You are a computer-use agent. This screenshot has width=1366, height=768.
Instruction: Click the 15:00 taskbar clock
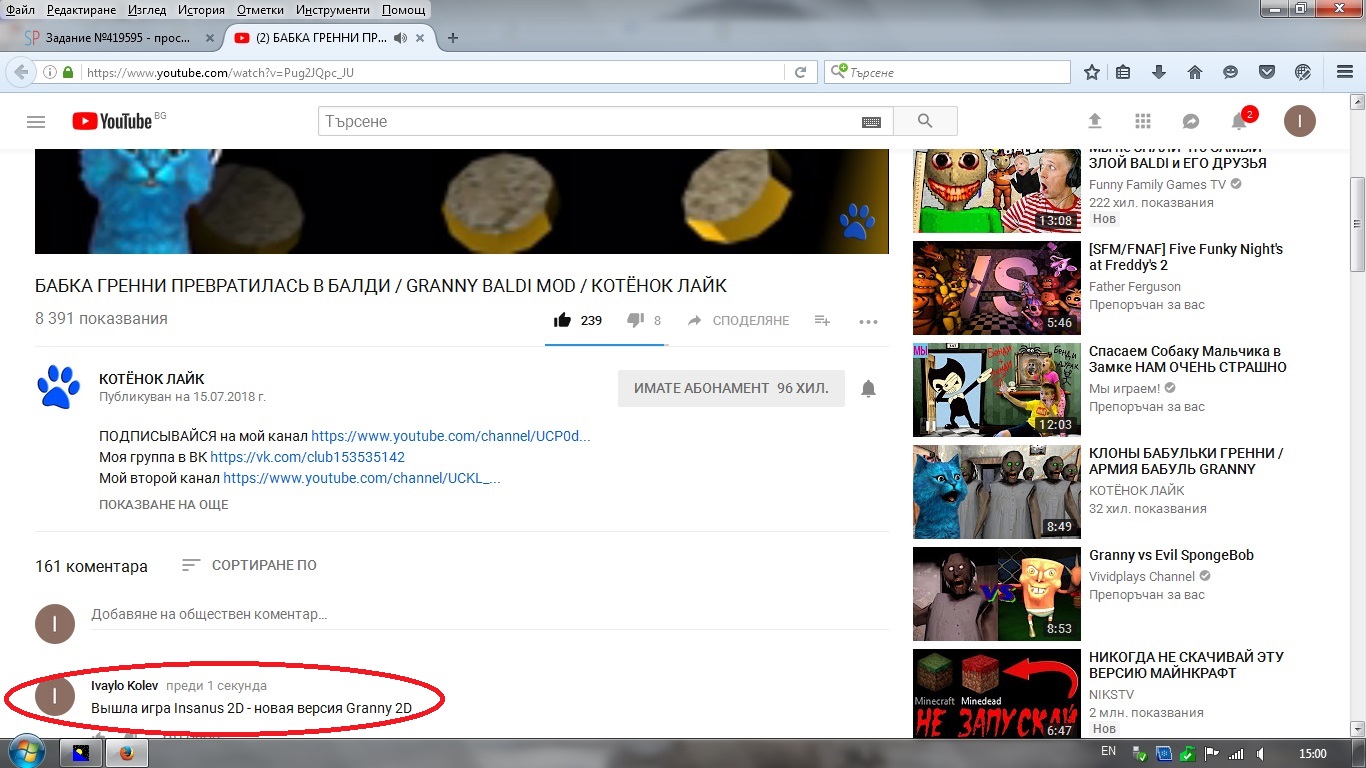pyautogui.click(x=1312, y=753)
